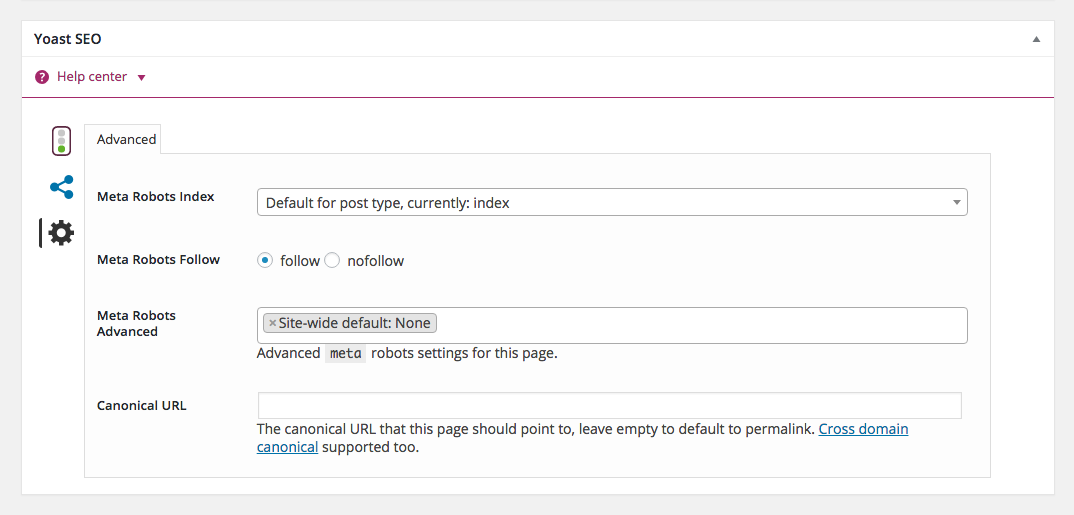1074x515 pixels.
Task: Focus the Canonical URL input field
Action: coord(610,405)
